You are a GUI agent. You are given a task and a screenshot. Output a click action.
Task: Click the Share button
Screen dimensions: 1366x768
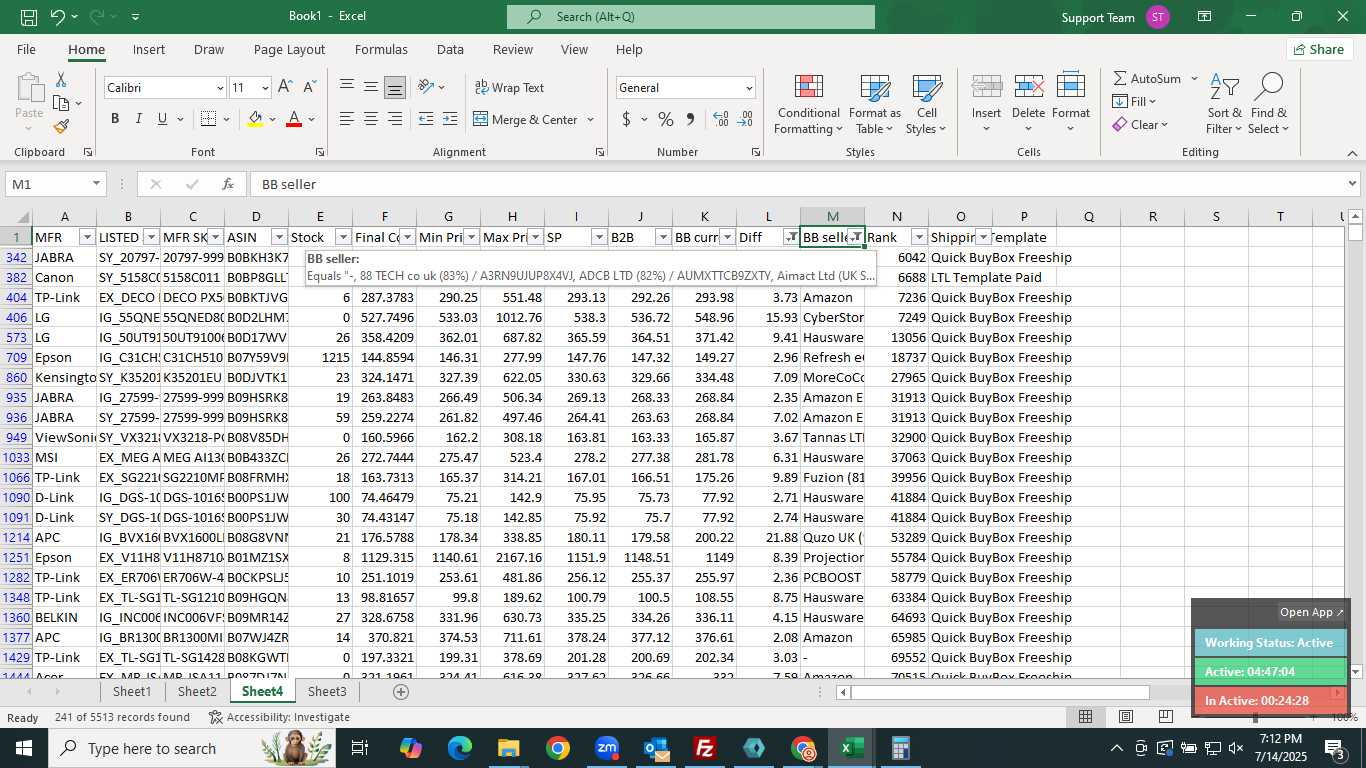point(1319,49)
